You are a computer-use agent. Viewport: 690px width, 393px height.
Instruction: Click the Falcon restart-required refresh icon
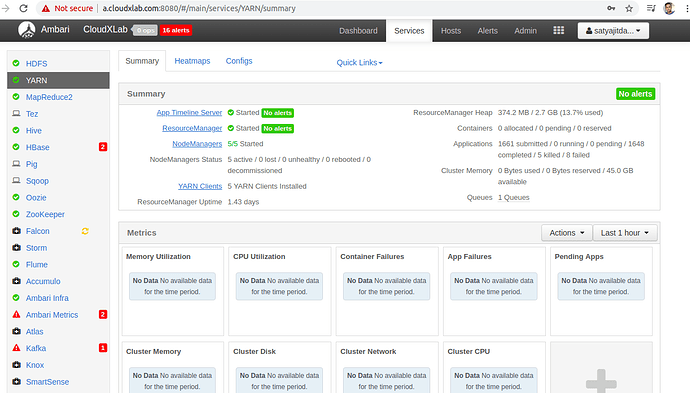pos(85,231)
